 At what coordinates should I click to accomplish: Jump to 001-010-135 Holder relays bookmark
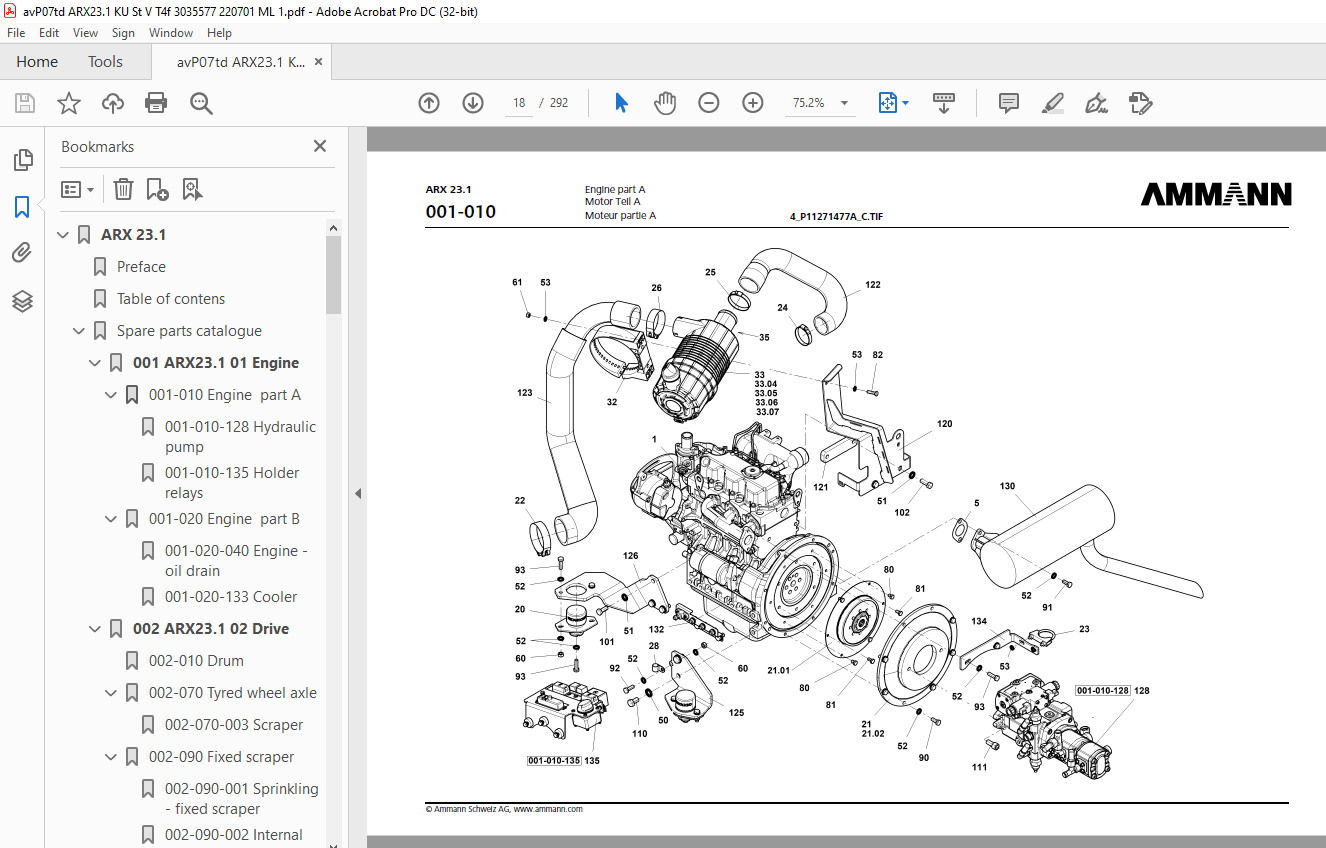(232, 483)
